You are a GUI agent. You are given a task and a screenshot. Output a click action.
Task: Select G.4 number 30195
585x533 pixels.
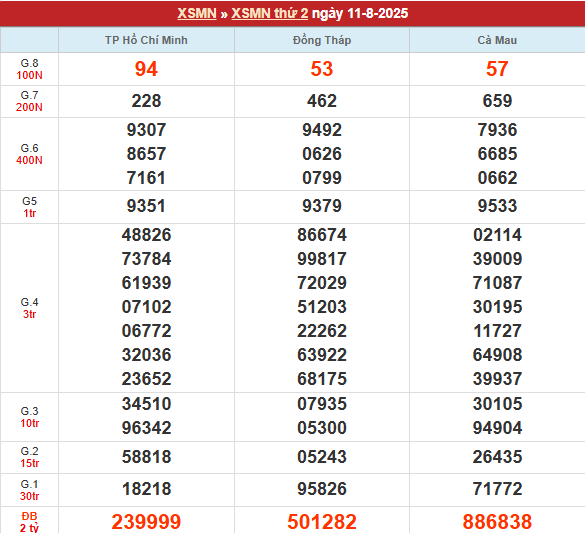pyautogui.click(x=497, y=307)
